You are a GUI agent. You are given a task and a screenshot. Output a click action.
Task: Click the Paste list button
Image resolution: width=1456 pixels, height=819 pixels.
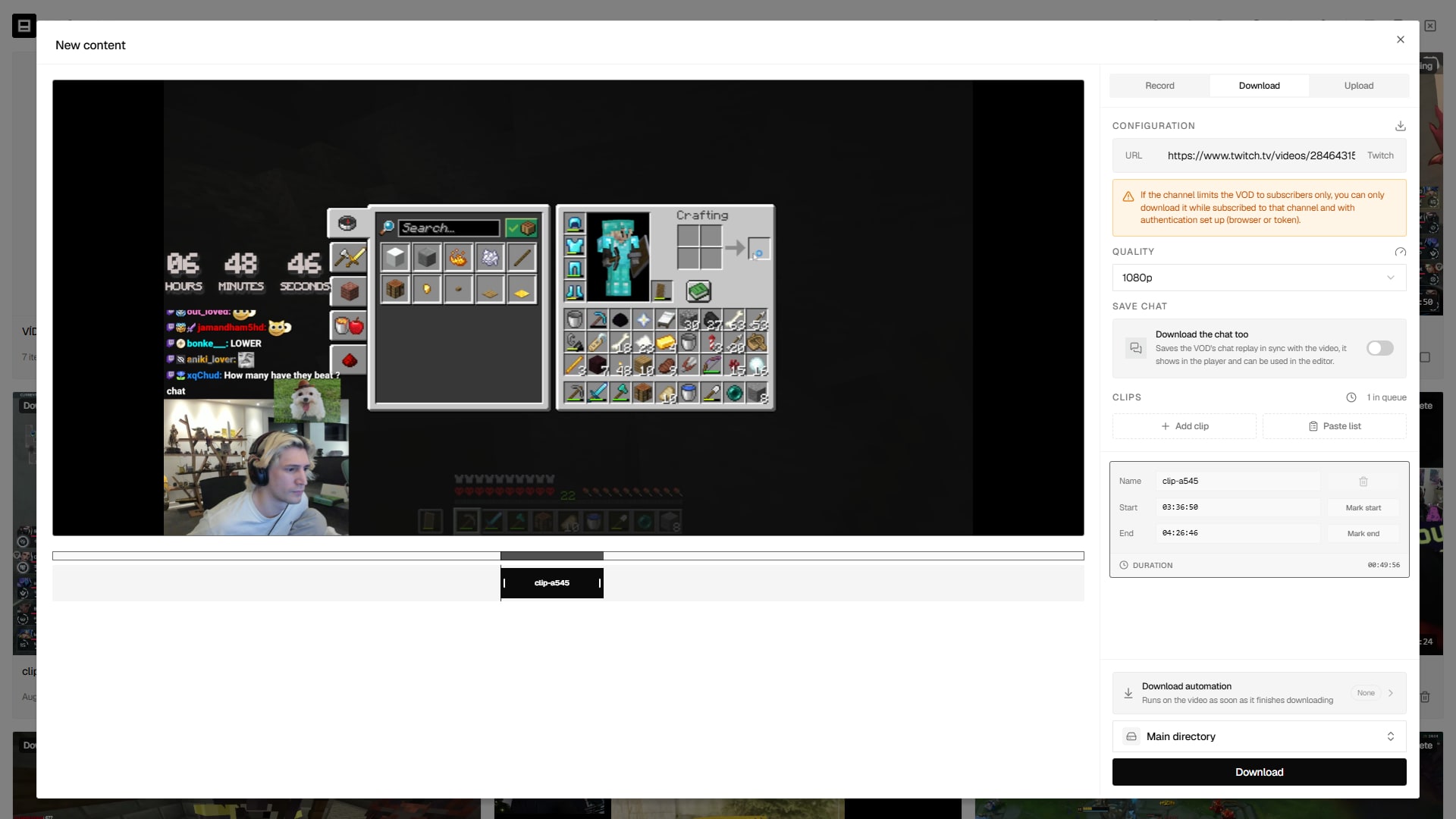click(1334, 426)
